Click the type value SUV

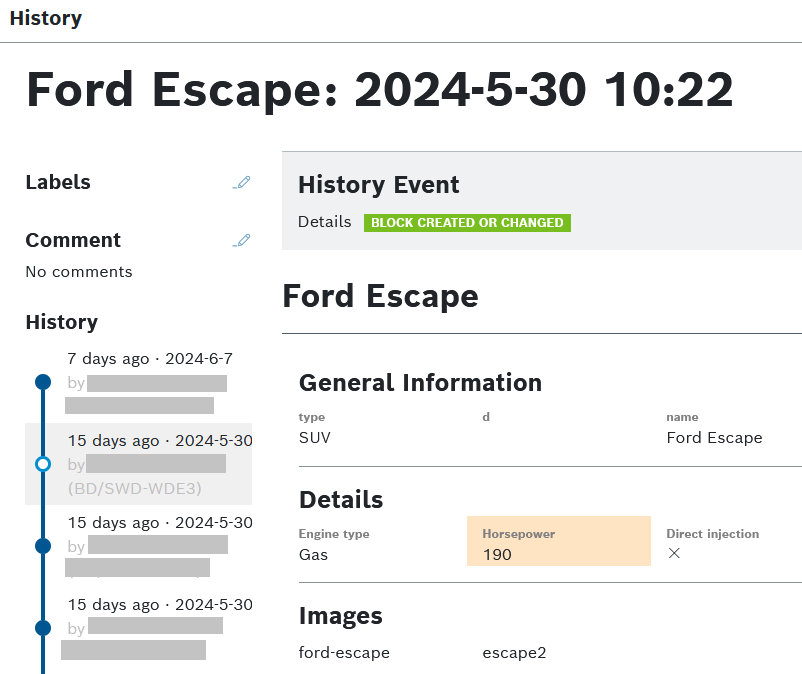(314, 437)
